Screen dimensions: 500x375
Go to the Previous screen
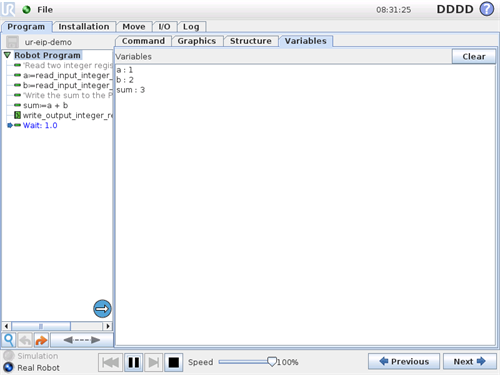[x=404, y=361]
